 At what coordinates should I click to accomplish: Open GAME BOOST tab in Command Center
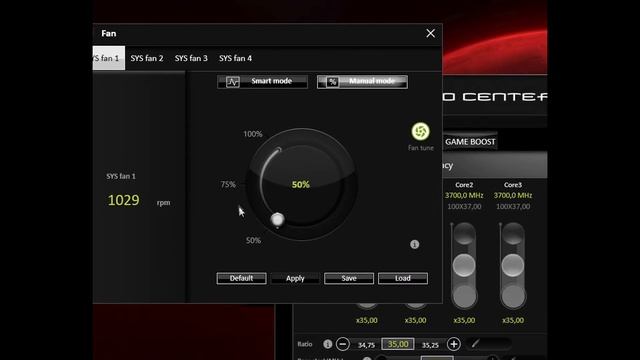coord(470,142)
